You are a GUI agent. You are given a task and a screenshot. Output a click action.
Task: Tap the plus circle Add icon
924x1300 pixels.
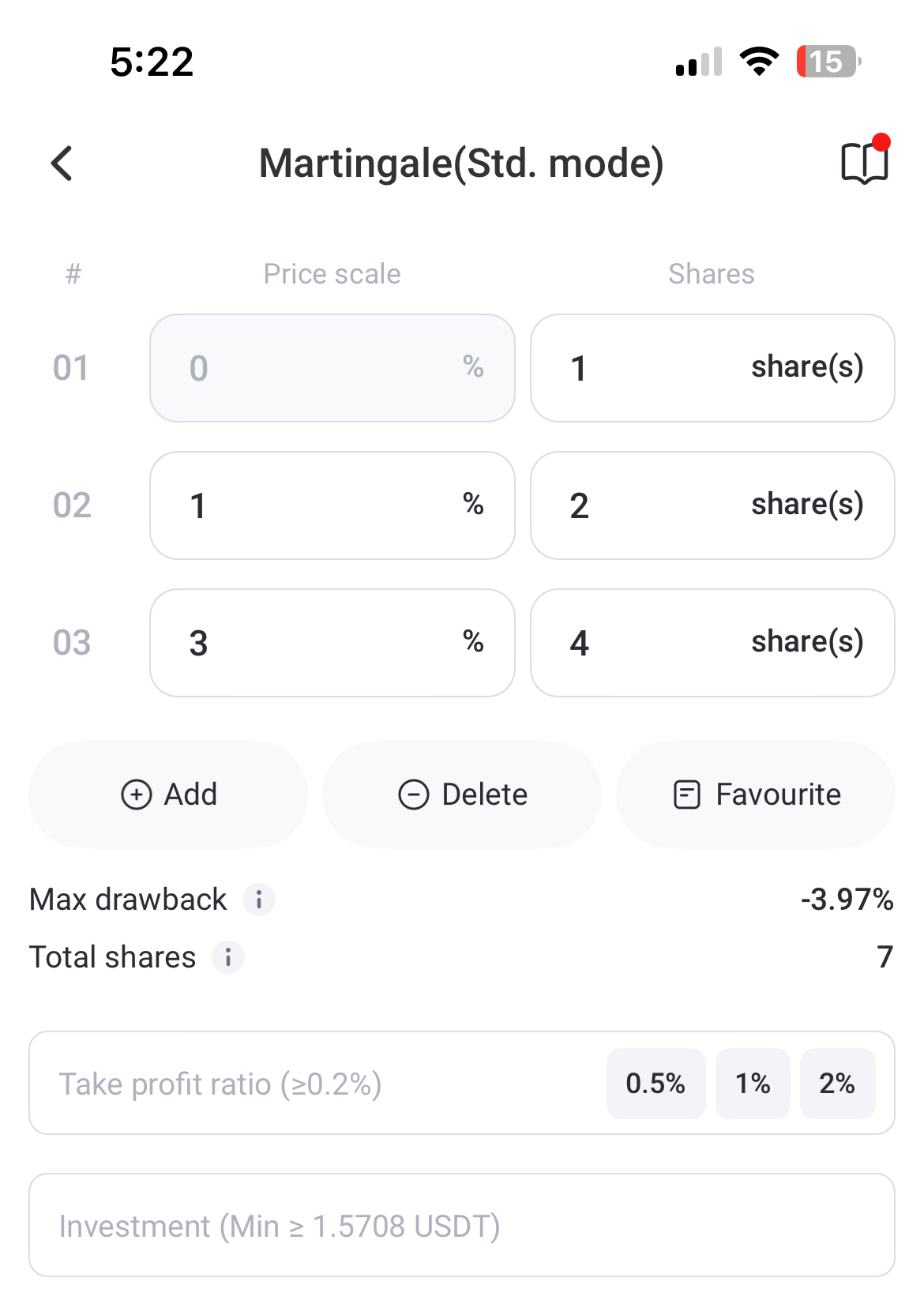137,795
